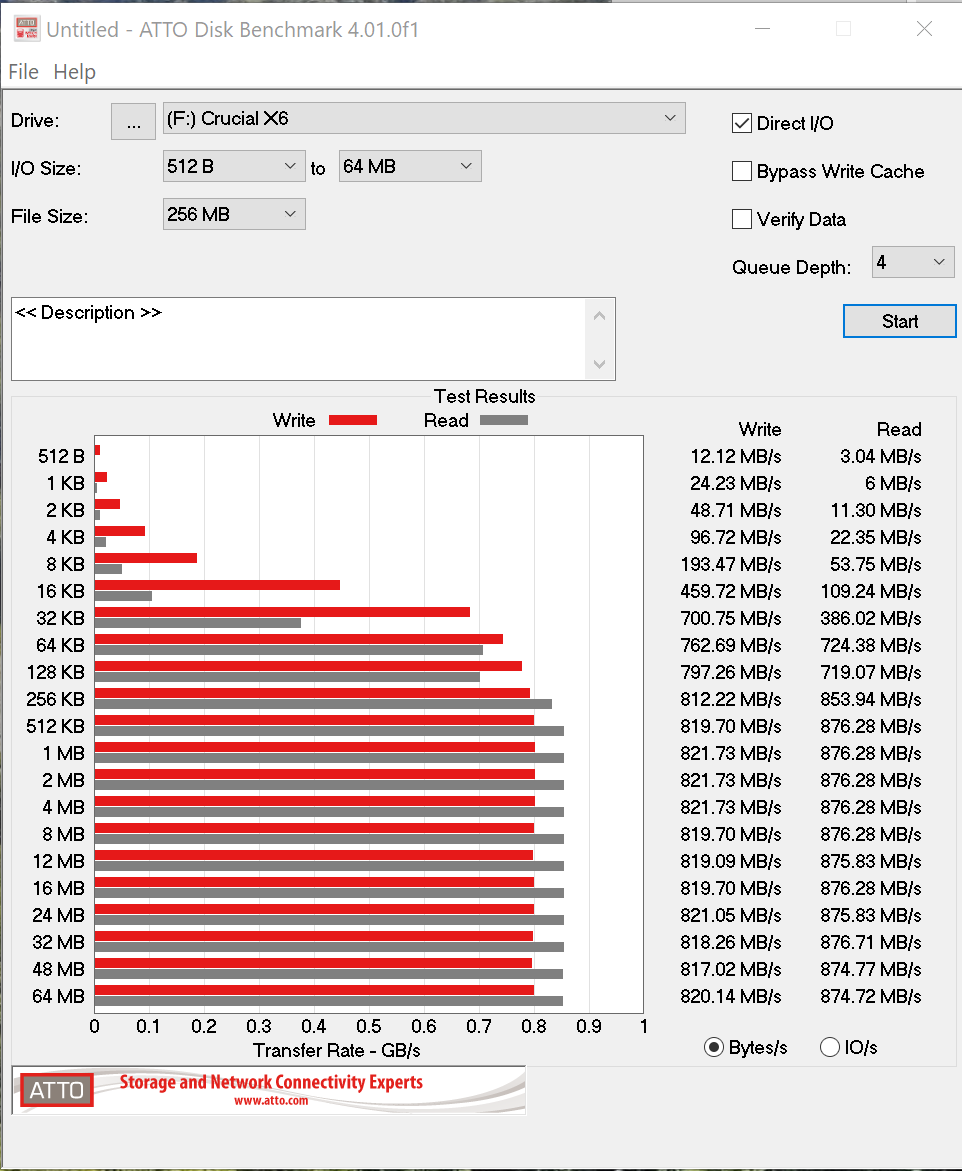Enable Bypass Write Cache option

point(742,171)
